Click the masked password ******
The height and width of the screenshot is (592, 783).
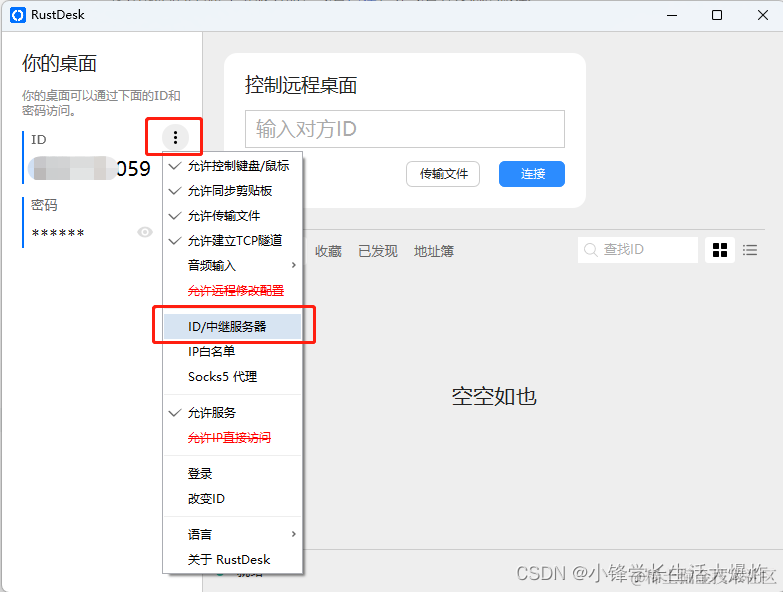click(x=58, y=233)
